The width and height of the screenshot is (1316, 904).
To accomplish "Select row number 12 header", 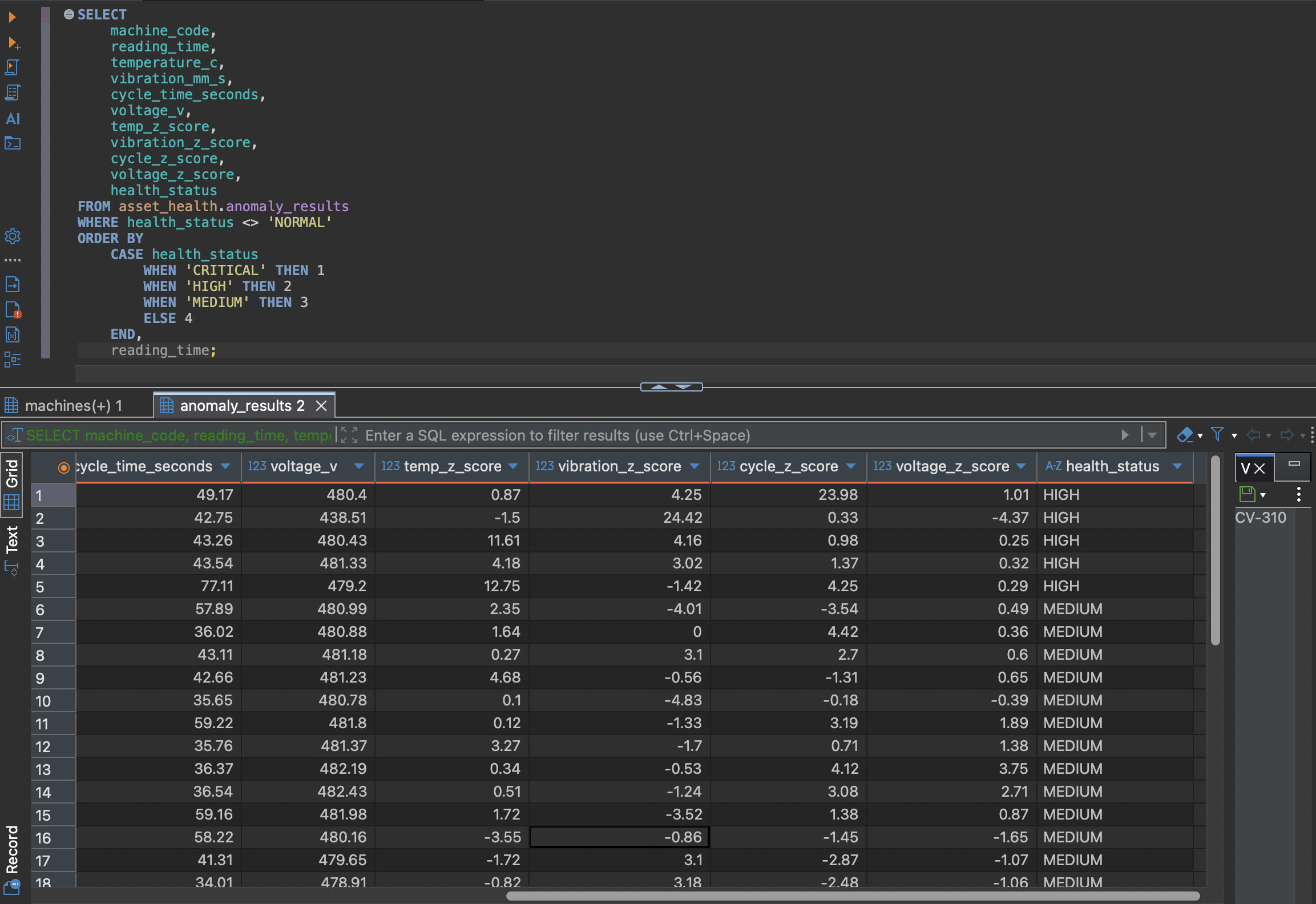I will (54, 746).
